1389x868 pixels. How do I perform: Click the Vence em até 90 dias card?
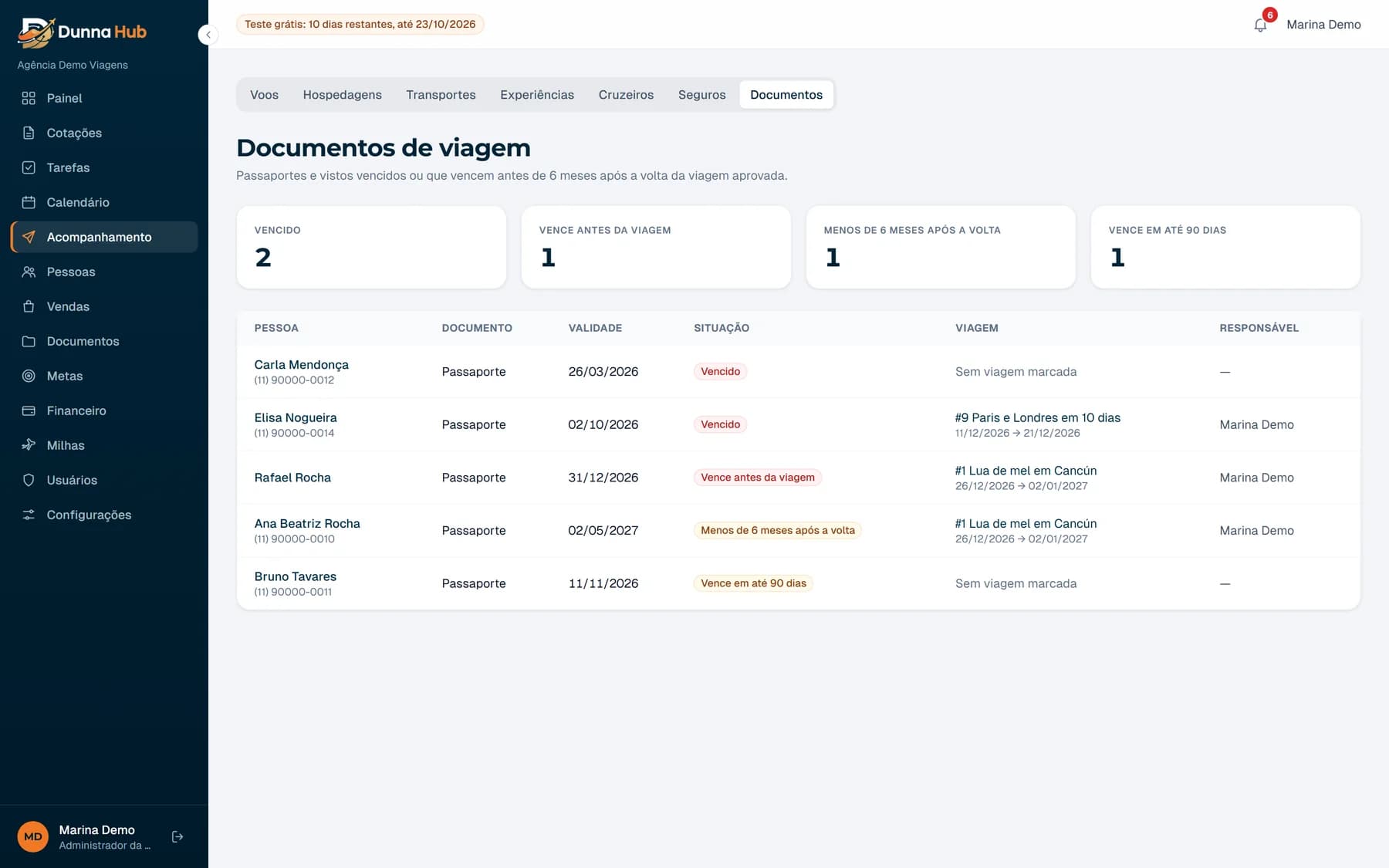(1225, 247)
